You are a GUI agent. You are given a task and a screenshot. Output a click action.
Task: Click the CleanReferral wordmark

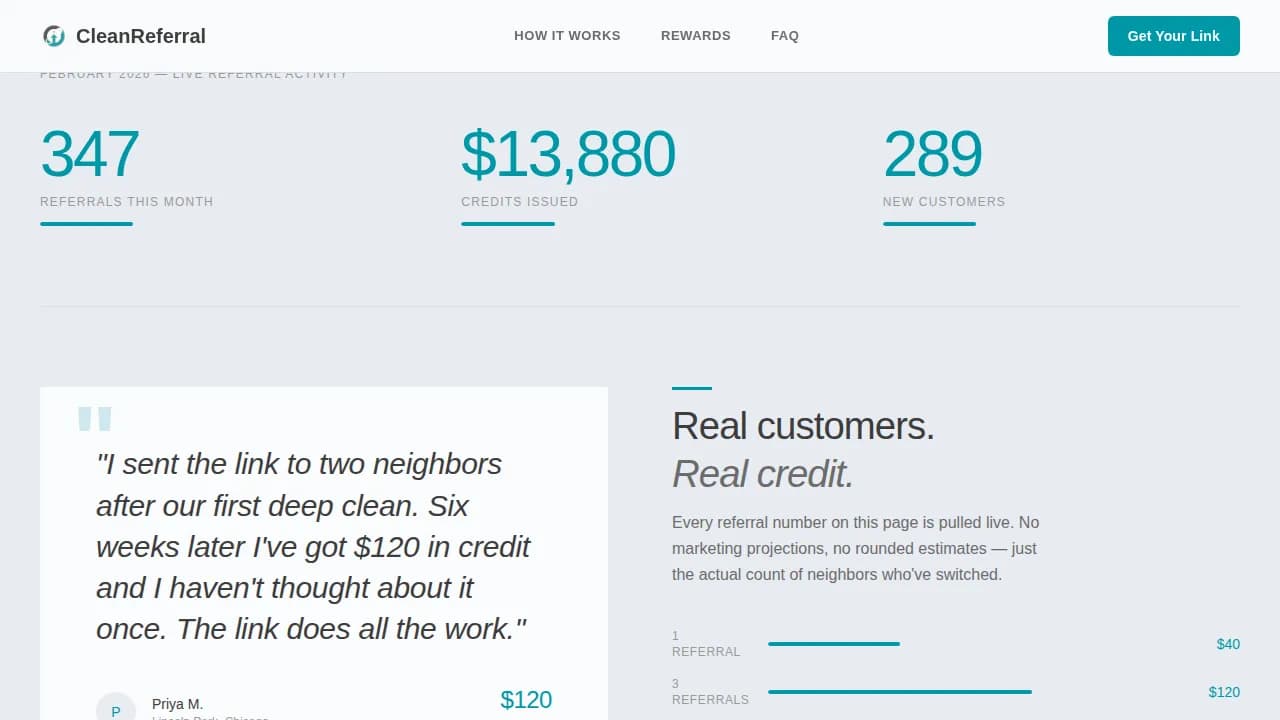pyautogui.click(x=140, y=35)
